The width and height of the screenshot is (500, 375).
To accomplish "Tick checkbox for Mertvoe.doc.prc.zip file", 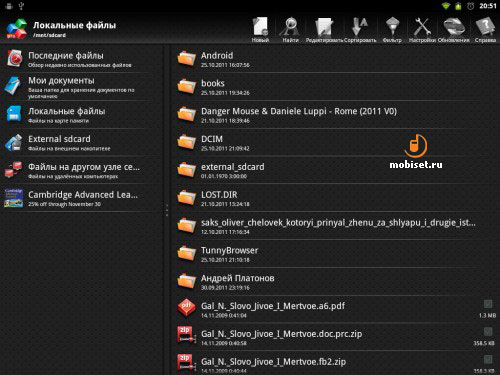I will (488, 331).
